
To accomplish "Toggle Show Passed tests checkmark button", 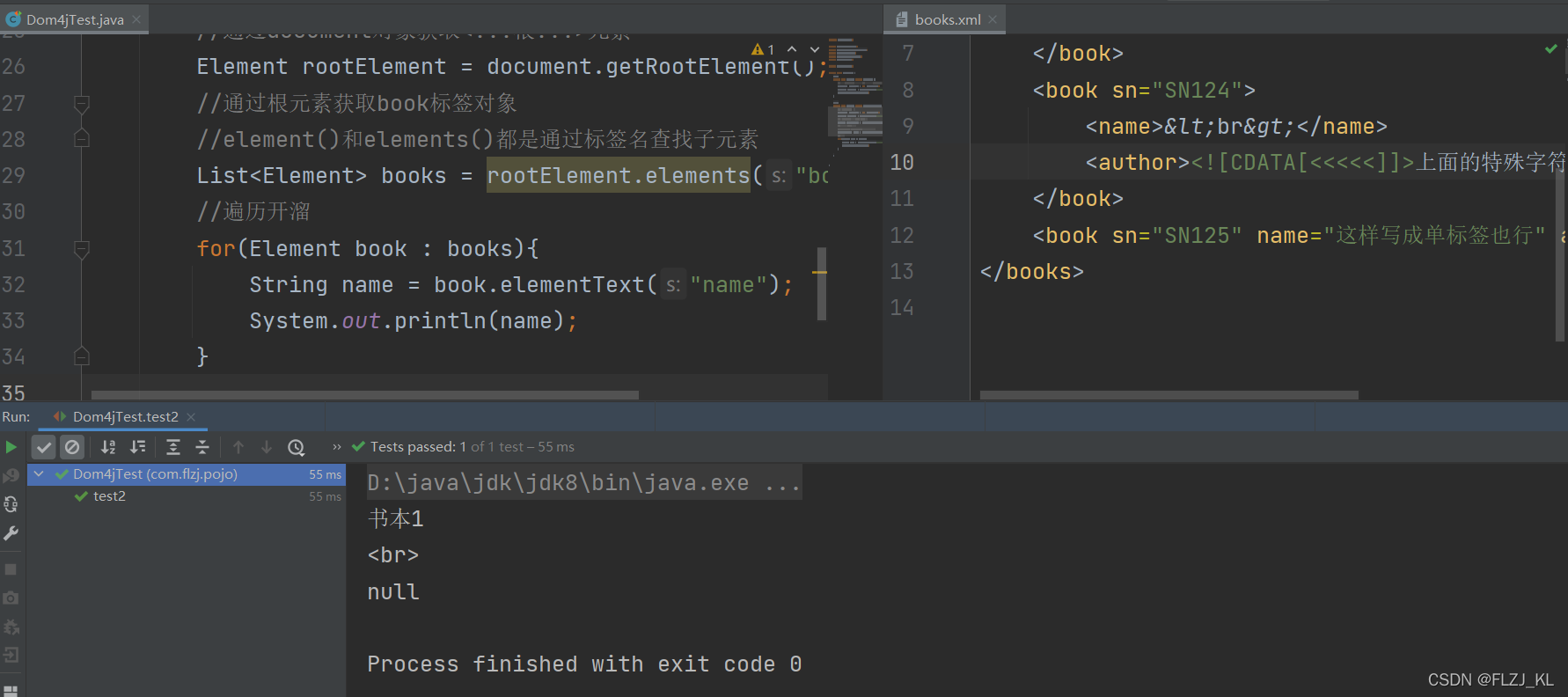I will pos(44,447).
